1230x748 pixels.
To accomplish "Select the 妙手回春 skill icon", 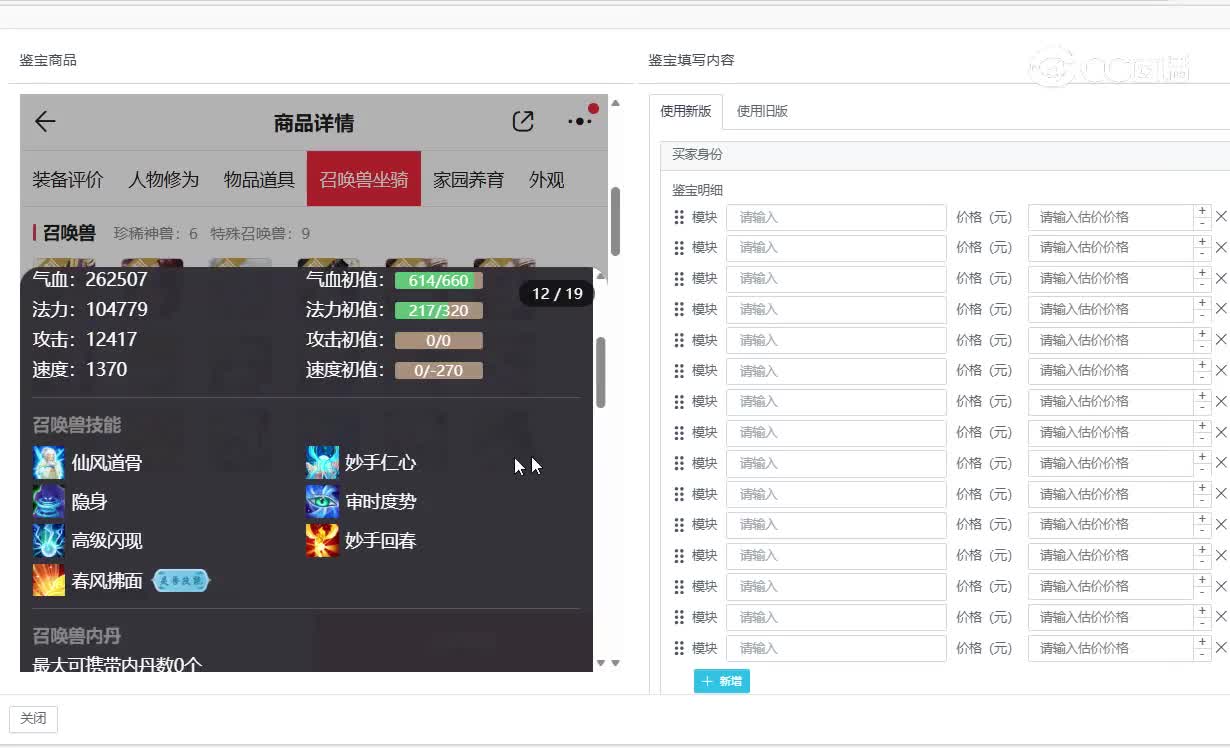I will [x=322, y=541].
